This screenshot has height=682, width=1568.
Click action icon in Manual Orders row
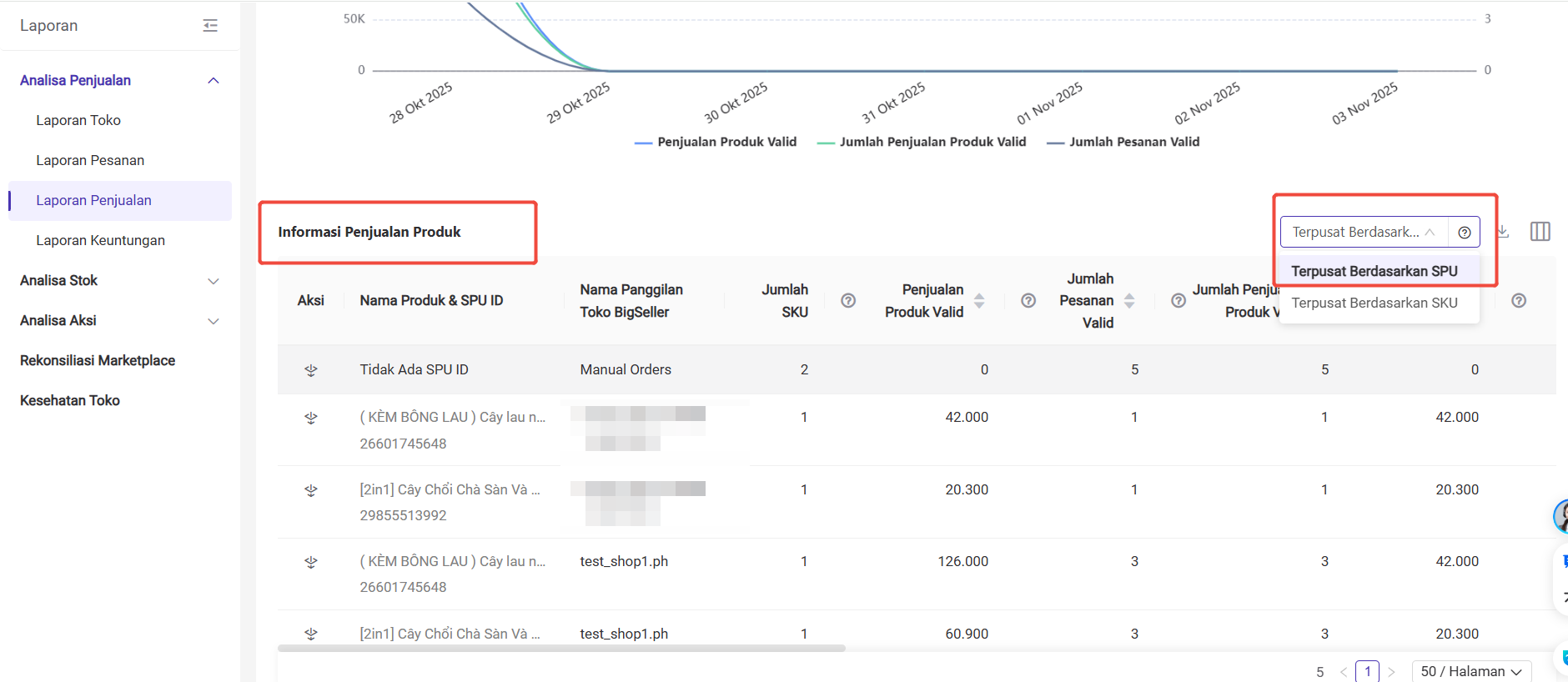pos(311,370)
